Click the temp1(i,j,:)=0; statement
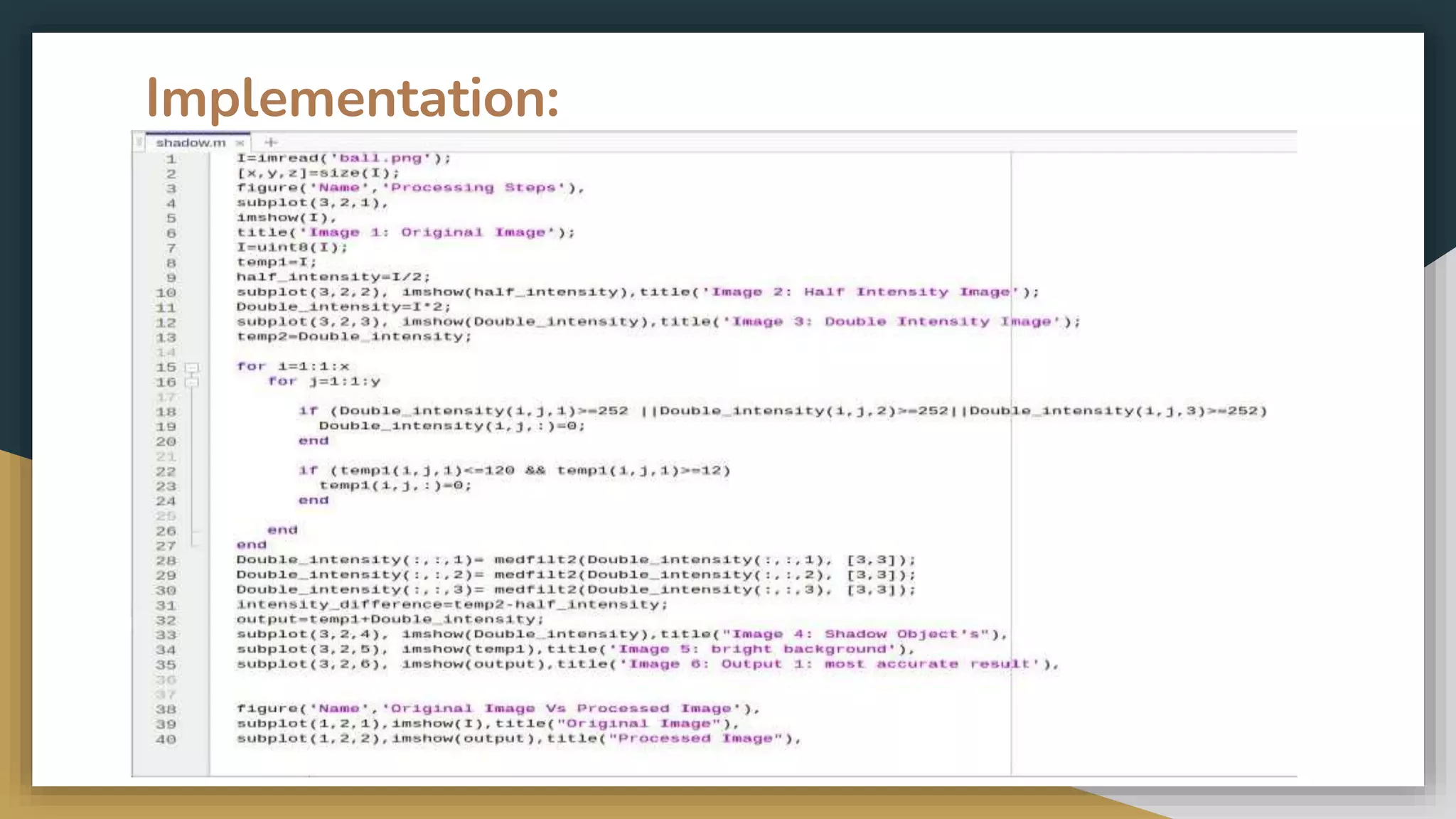This screenshot has height=819, width=1456. (395, 486)
